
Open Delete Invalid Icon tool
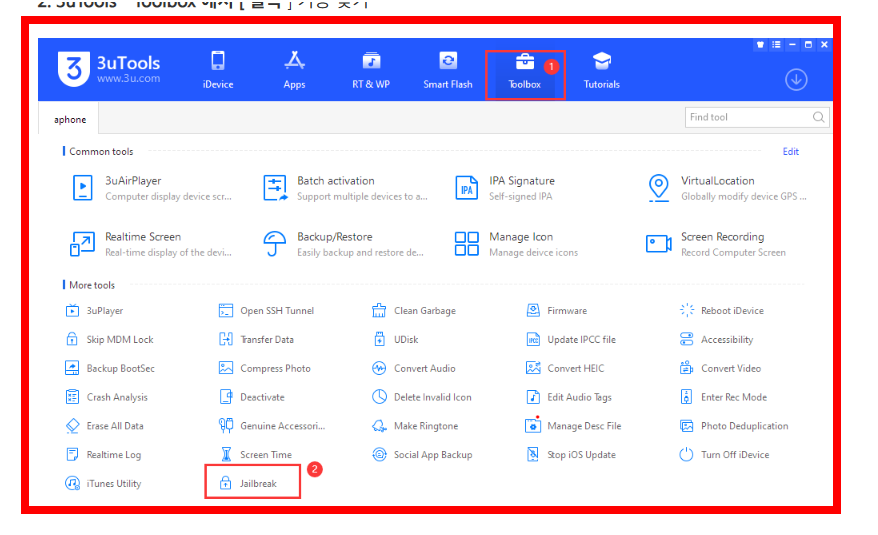tap(422, 397)
